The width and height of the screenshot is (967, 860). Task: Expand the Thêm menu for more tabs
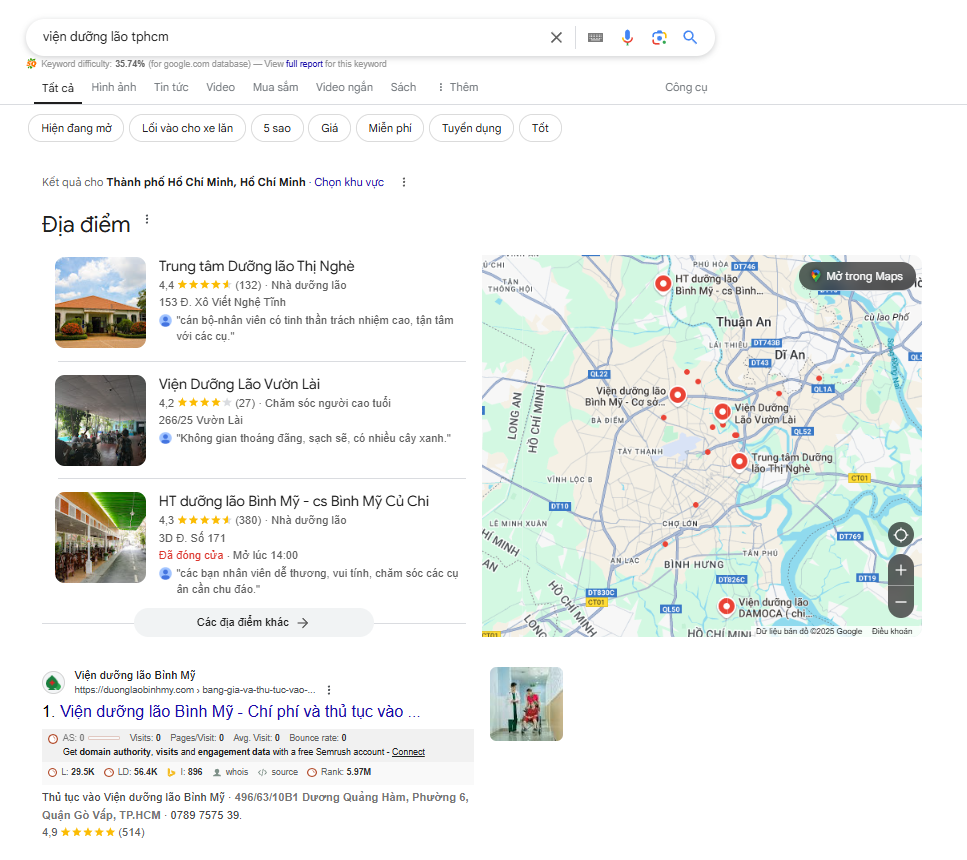[x=458, y=87]
